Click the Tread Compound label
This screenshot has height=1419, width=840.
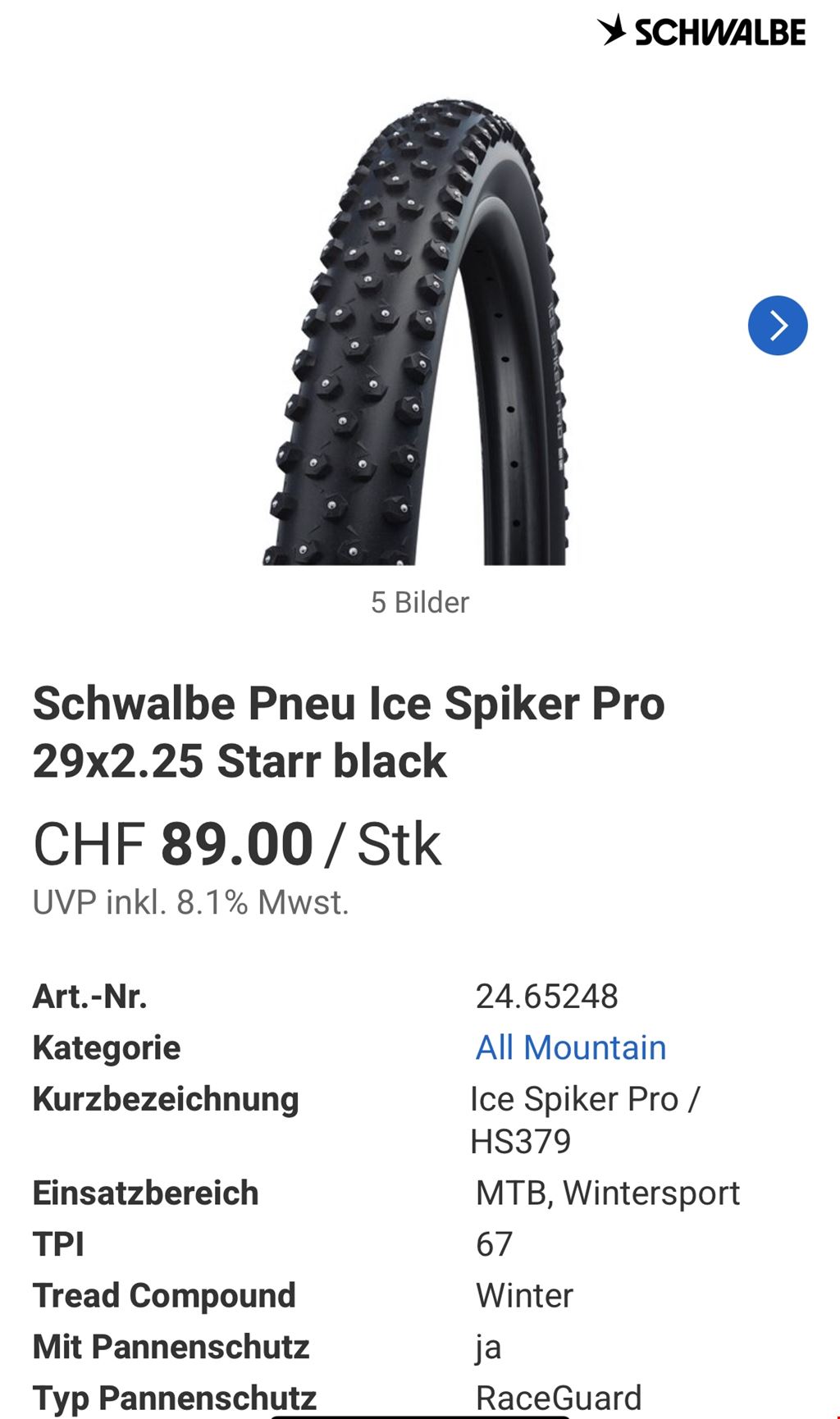(164, 1296)
